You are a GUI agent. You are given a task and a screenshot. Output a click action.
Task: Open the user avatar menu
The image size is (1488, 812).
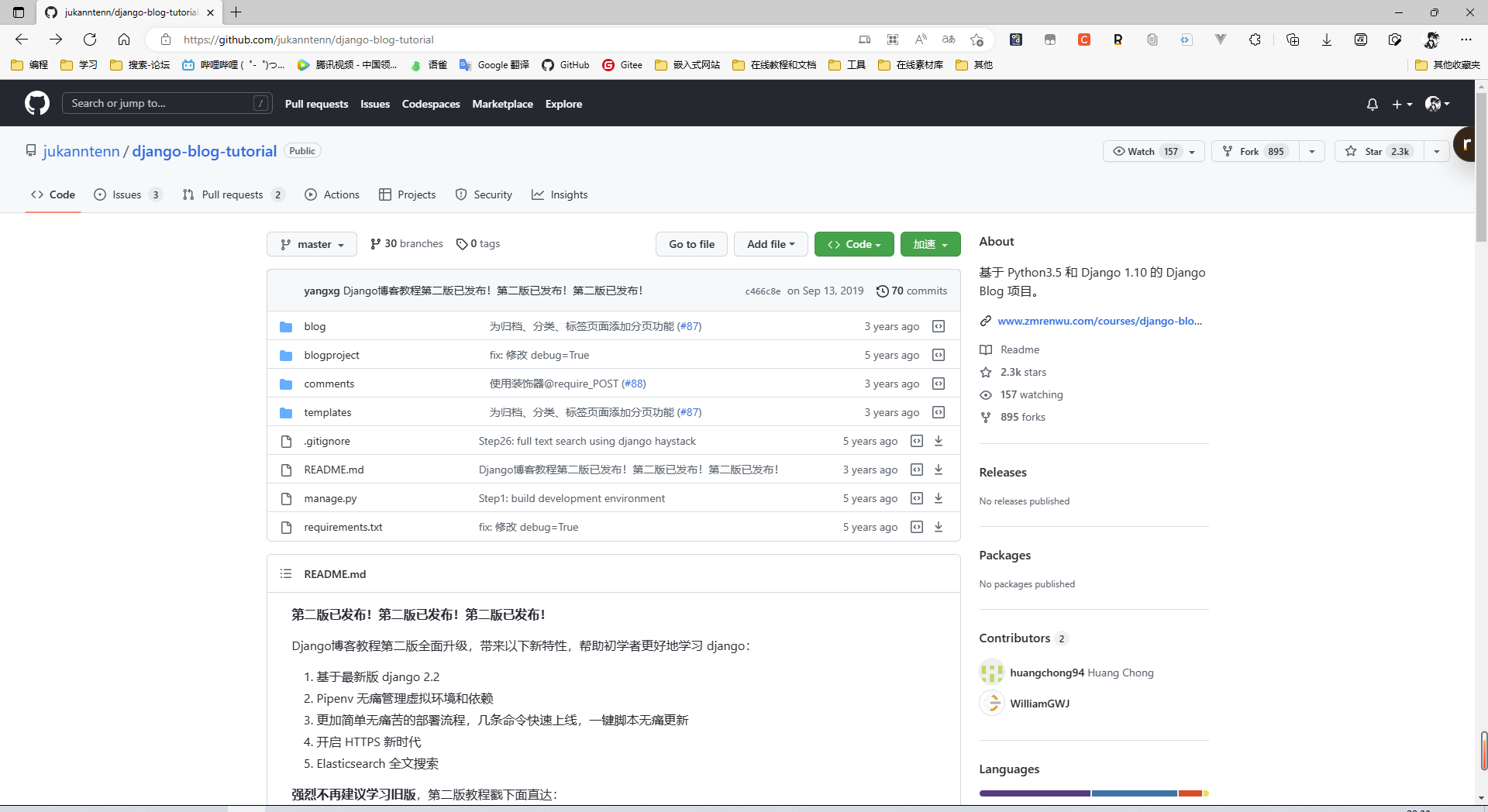pos(1437,104)
